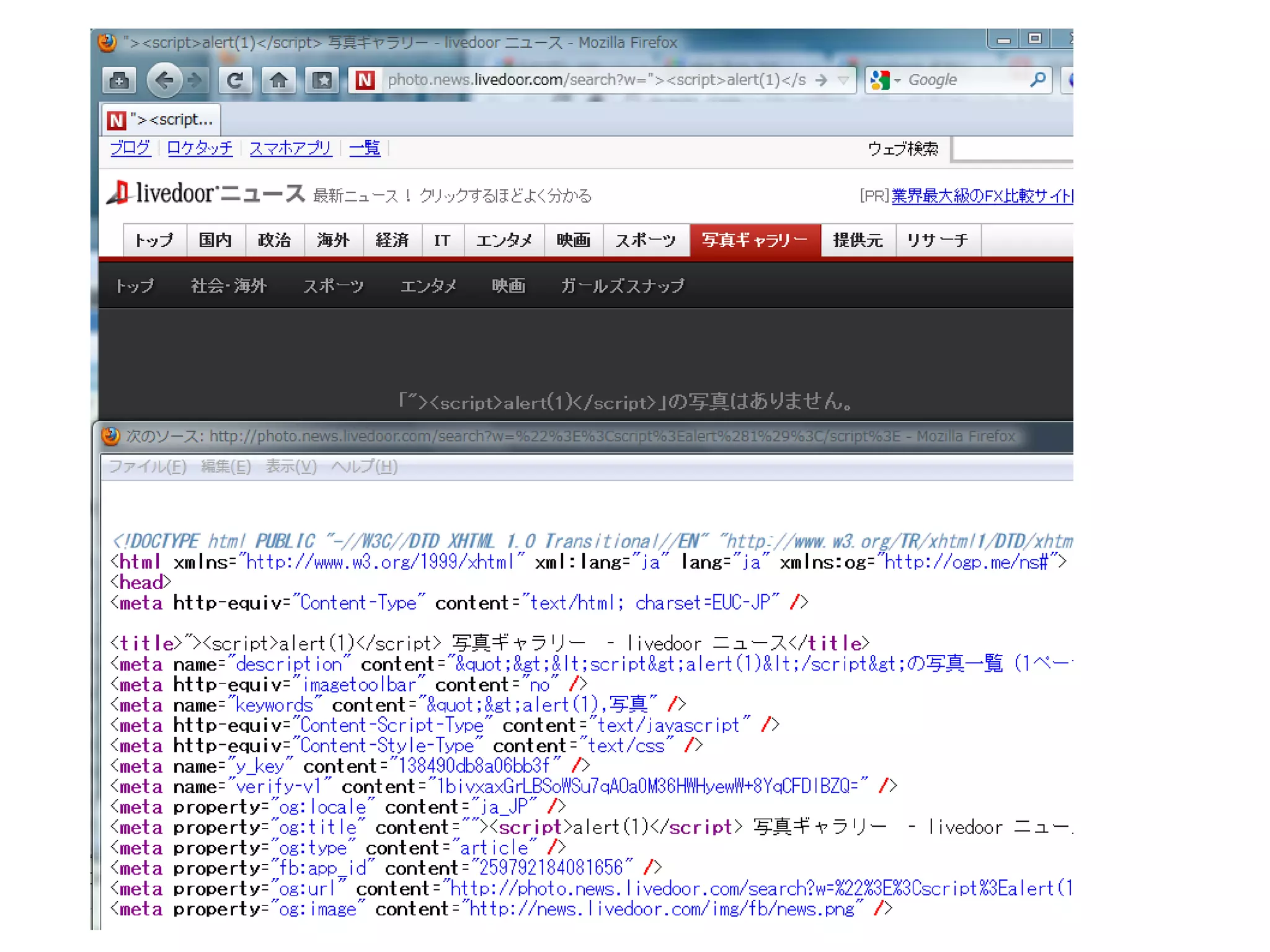The image size is (1270, 952).
Task: Click エンタメ in the dark gallery submenu
Action: [428, 286]
